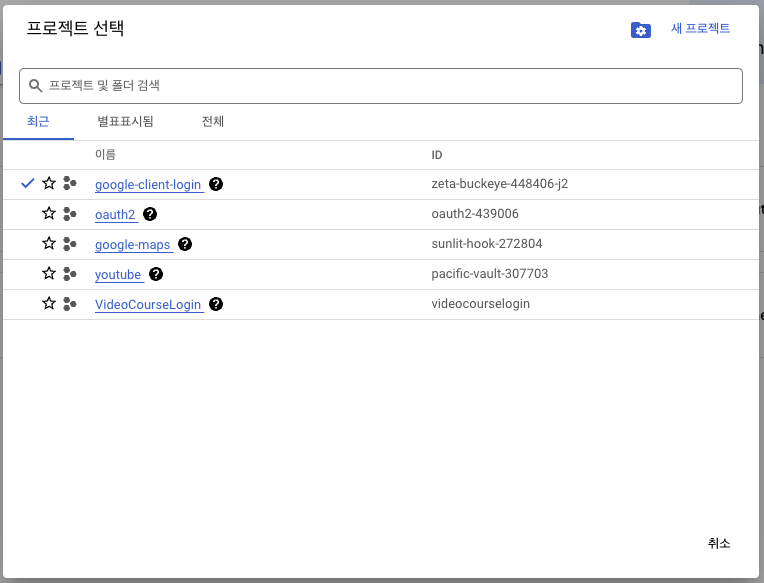Star the oauth2 project
This screenshot has height=583, width=764.
48,214
